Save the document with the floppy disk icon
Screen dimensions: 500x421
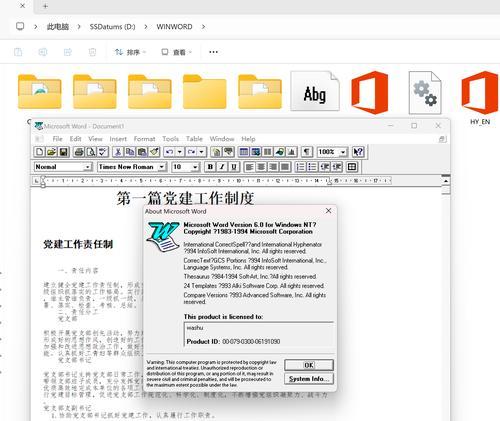63,152
